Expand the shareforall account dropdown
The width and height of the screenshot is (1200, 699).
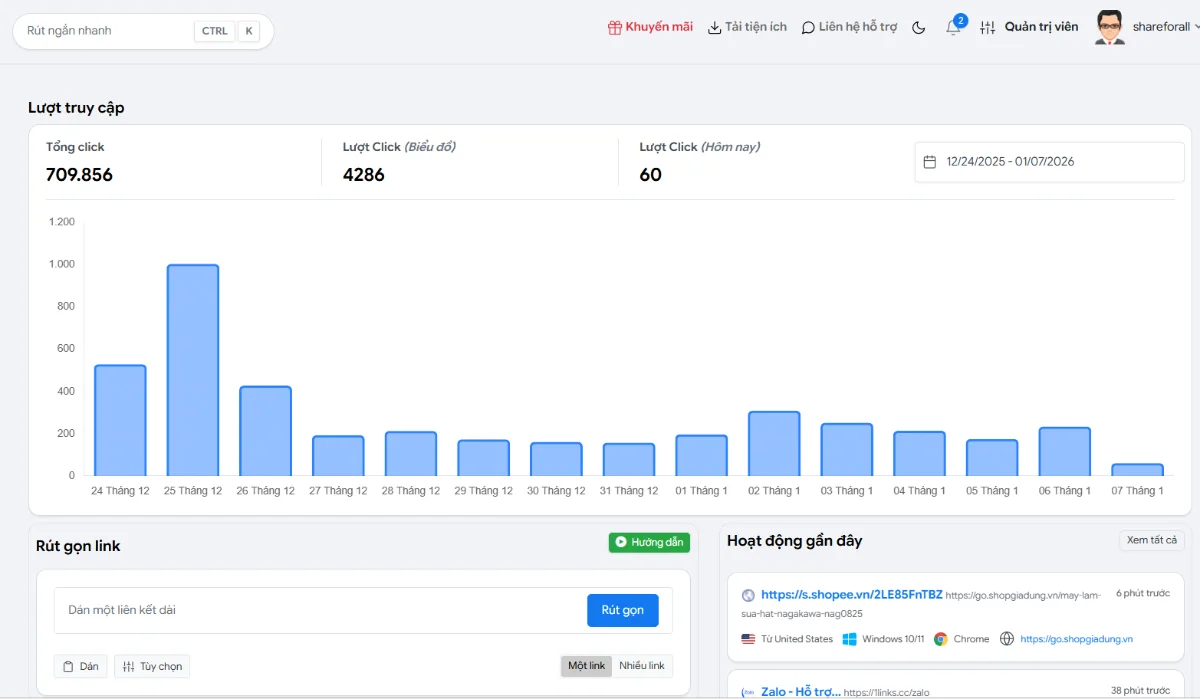tap(1163, 27)
